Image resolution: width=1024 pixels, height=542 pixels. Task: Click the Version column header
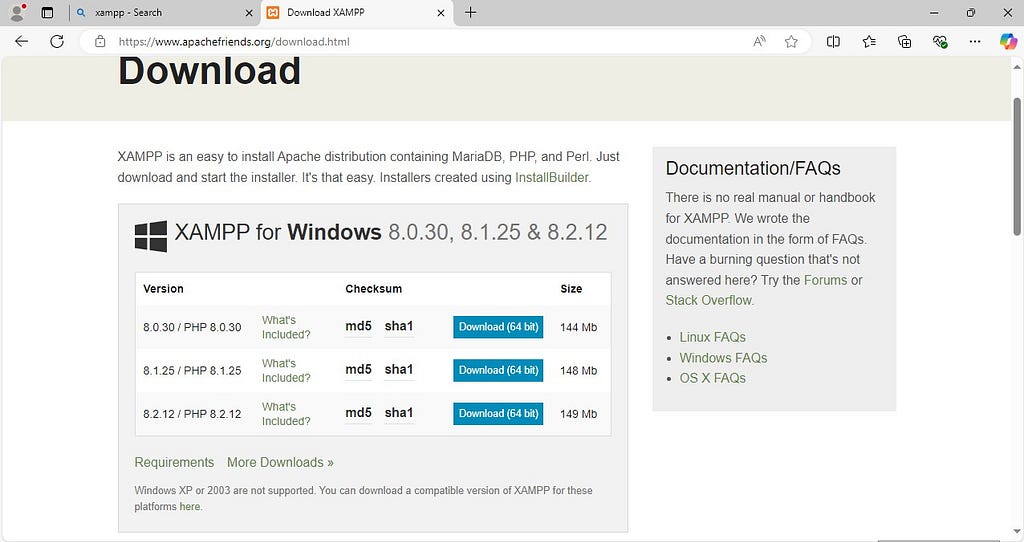[163, 289]
